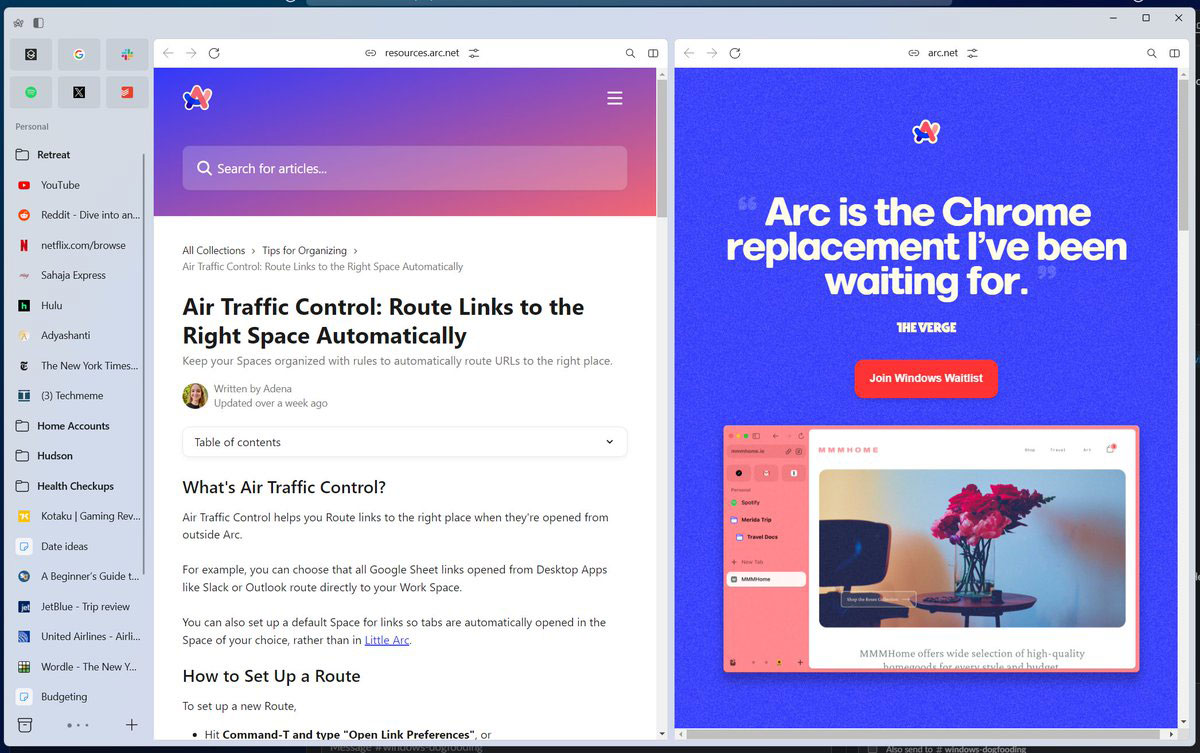
Task: Toggle the sidebar visibility
Action: (38, 22)
